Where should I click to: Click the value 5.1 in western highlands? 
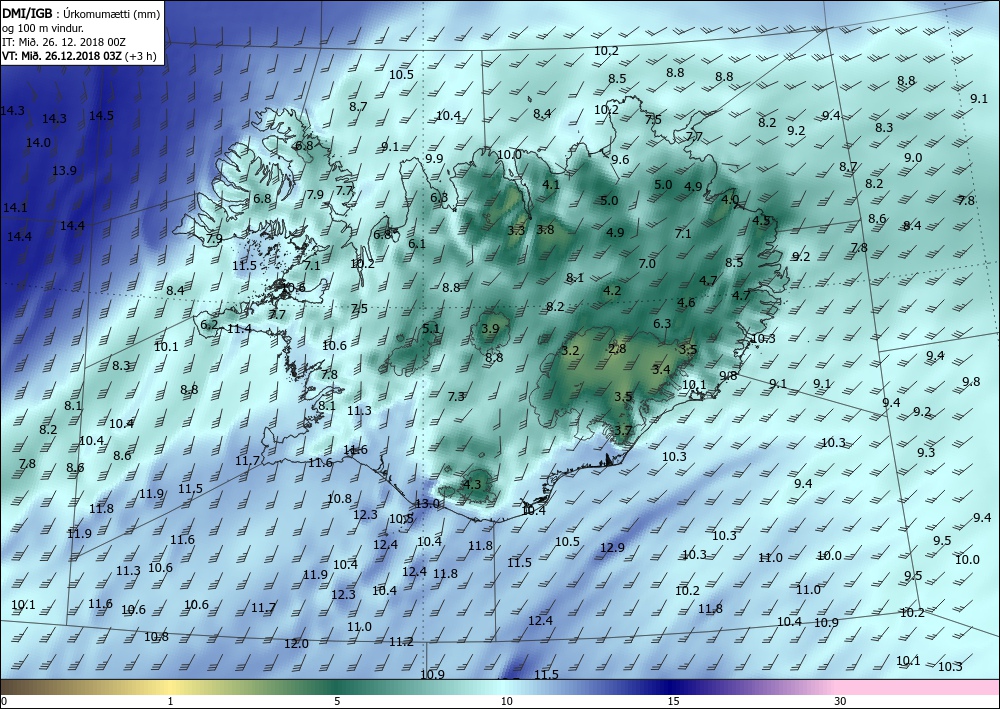(x=431, y=328)
